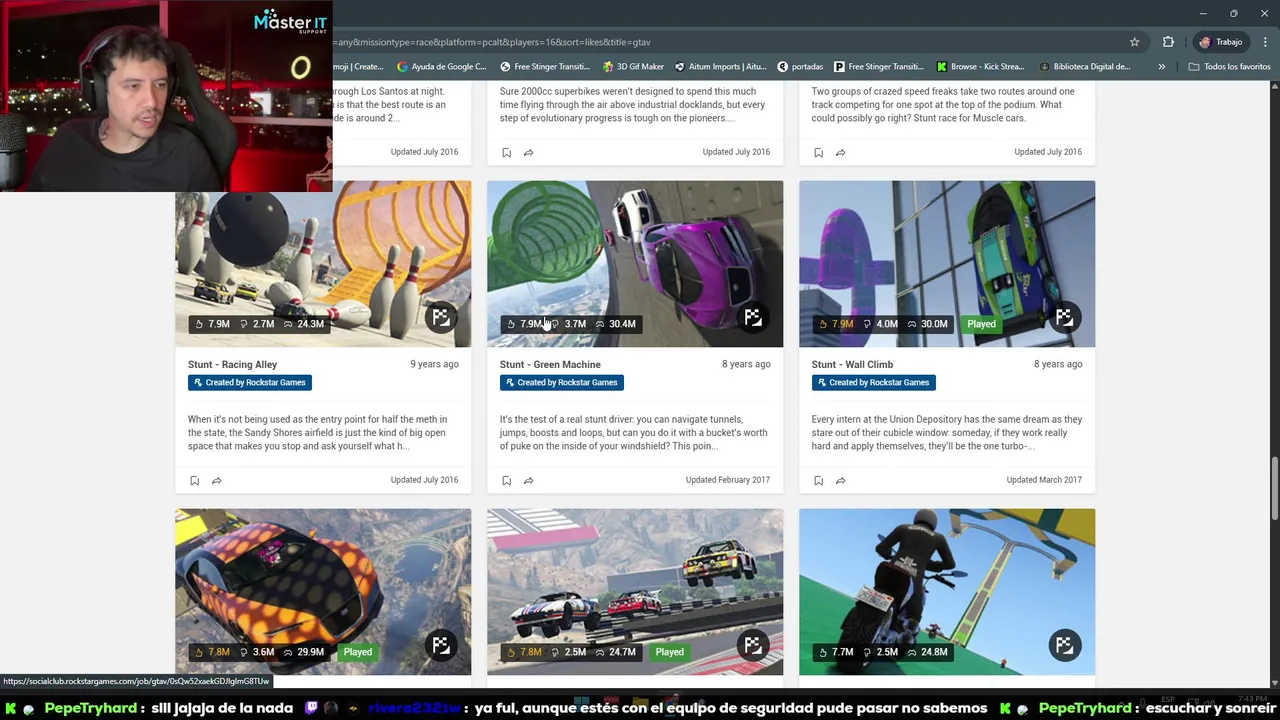This screenshot has height=720, width=1280.
Task: Click share icon on top middle card
Action: 528,153
